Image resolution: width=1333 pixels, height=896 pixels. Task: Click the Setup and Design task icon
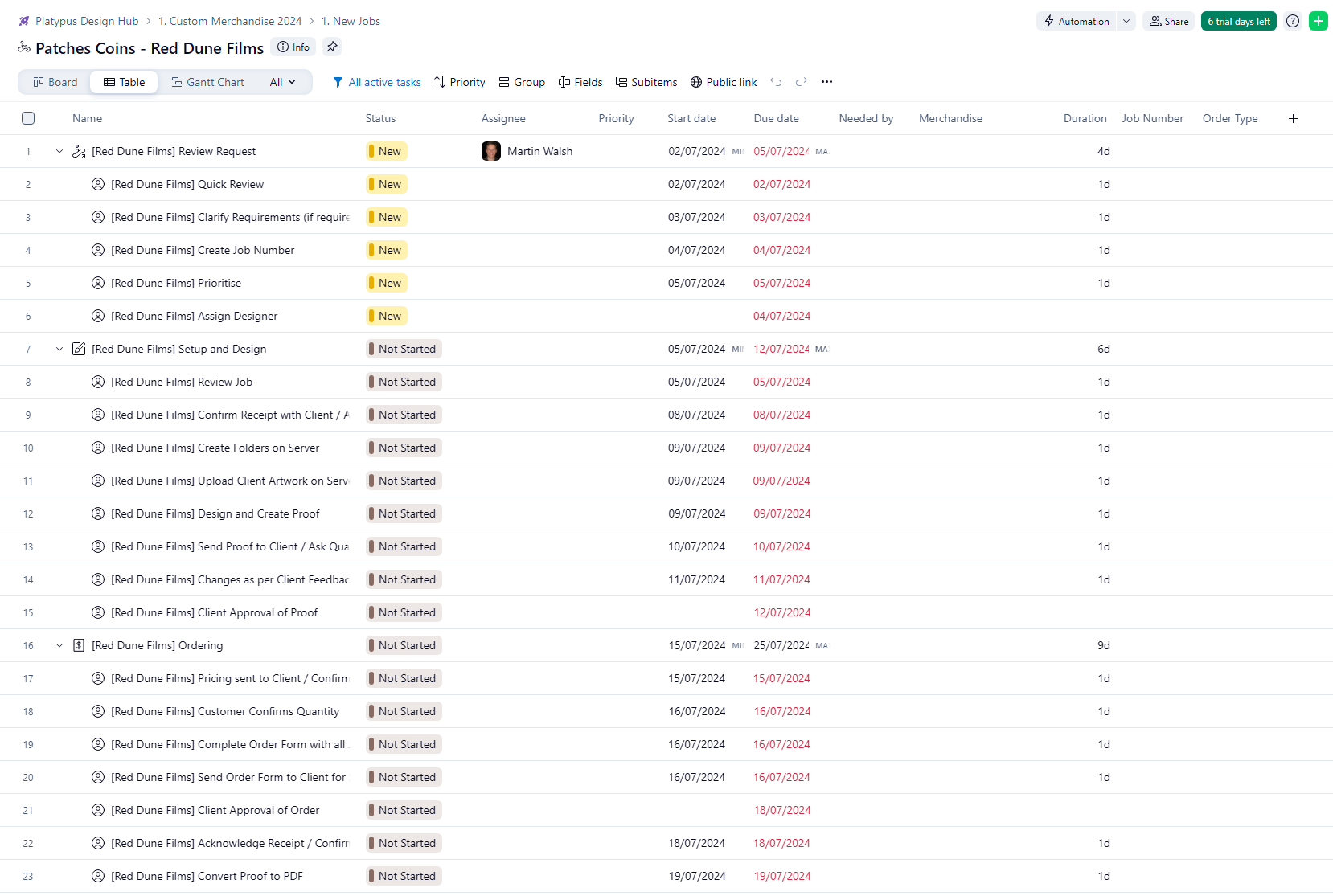coord(79,350)
